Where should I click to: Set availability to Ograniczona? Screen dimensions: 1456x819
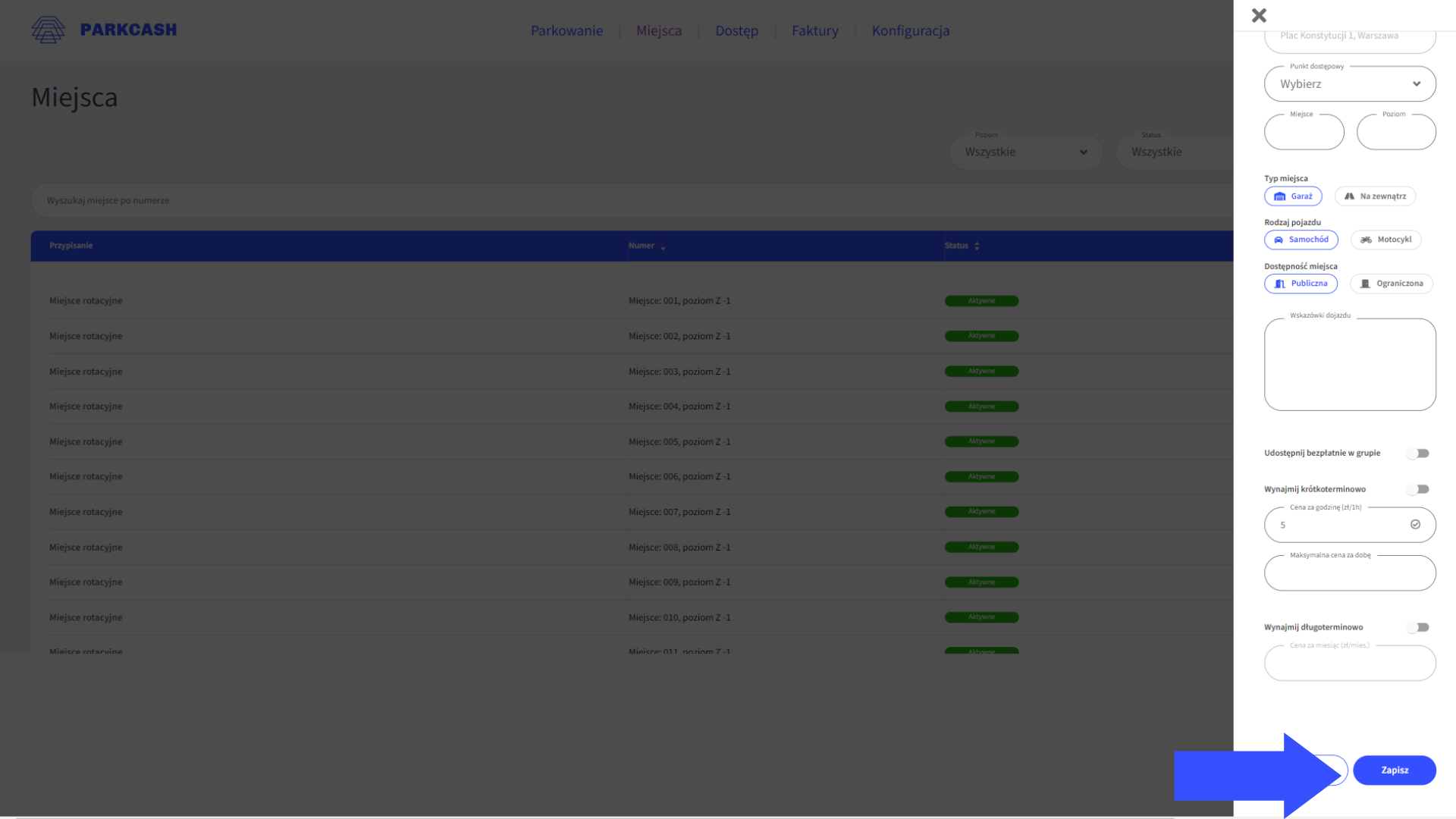pyautogui.click(x=1391, y=284)
